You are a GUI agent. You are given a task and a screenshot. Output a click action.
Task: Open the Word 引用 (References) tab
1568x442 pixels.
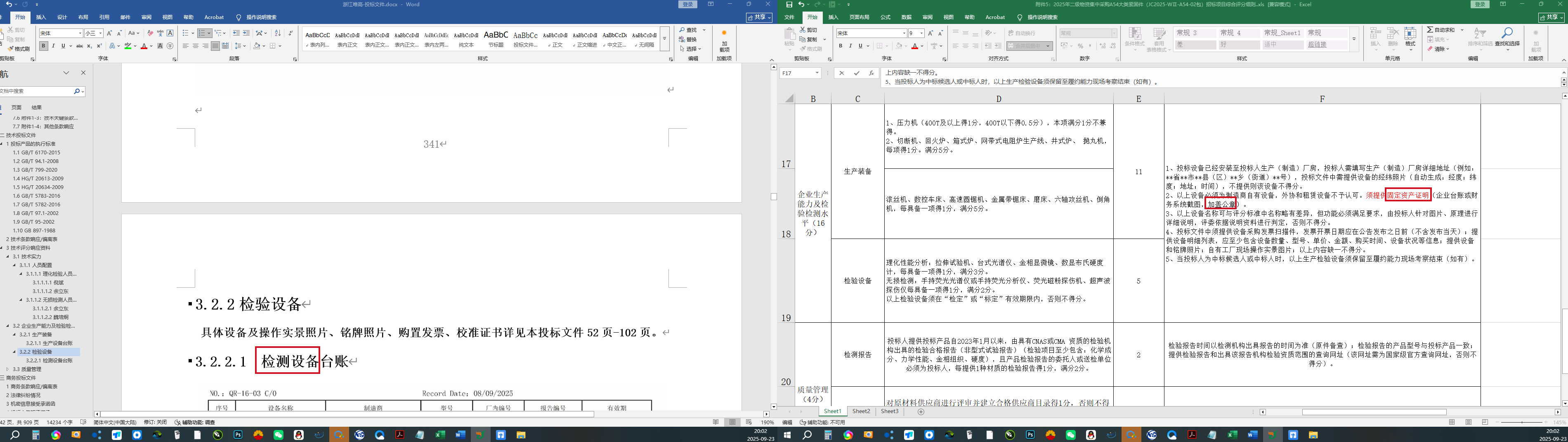click(x=104, y=17)
